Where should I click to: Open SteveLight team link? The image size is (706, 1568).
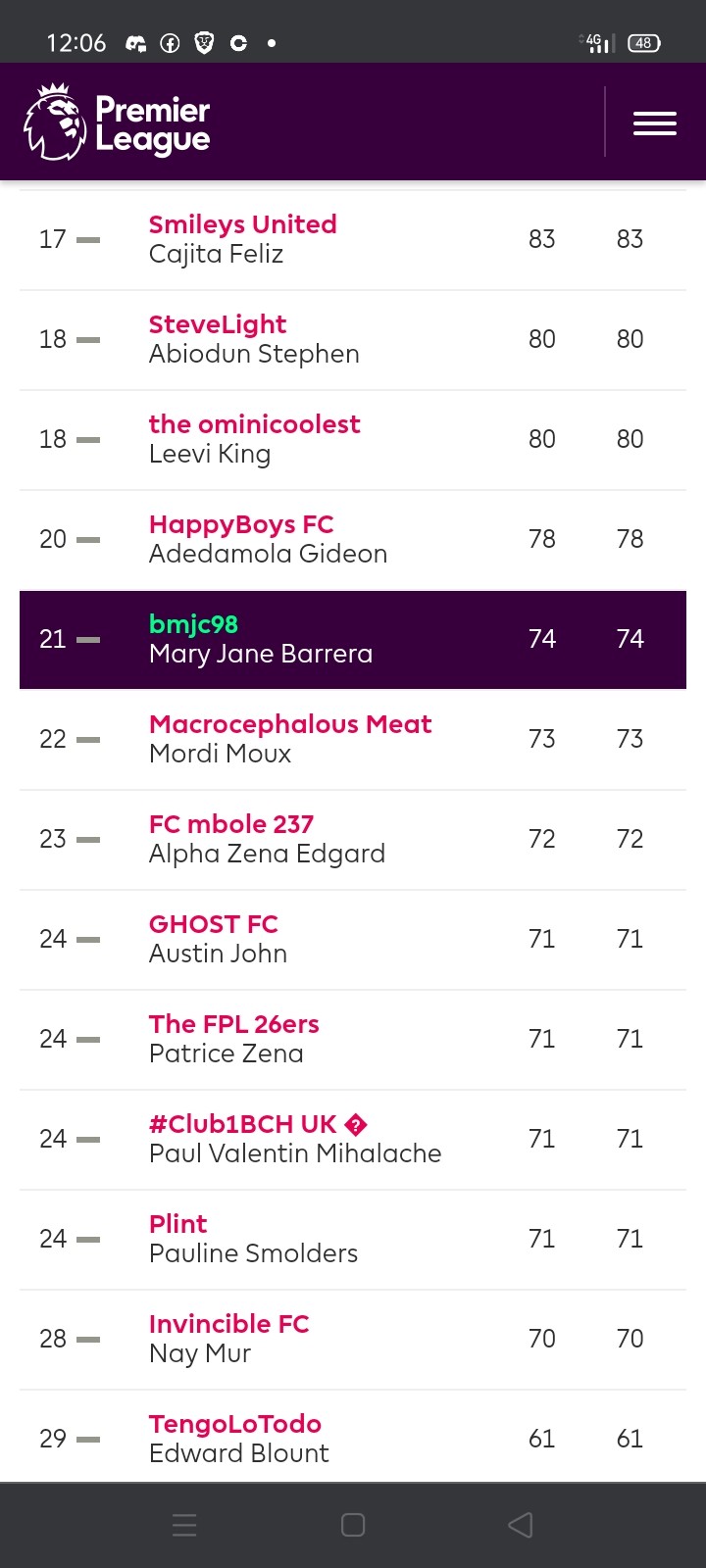218,324
